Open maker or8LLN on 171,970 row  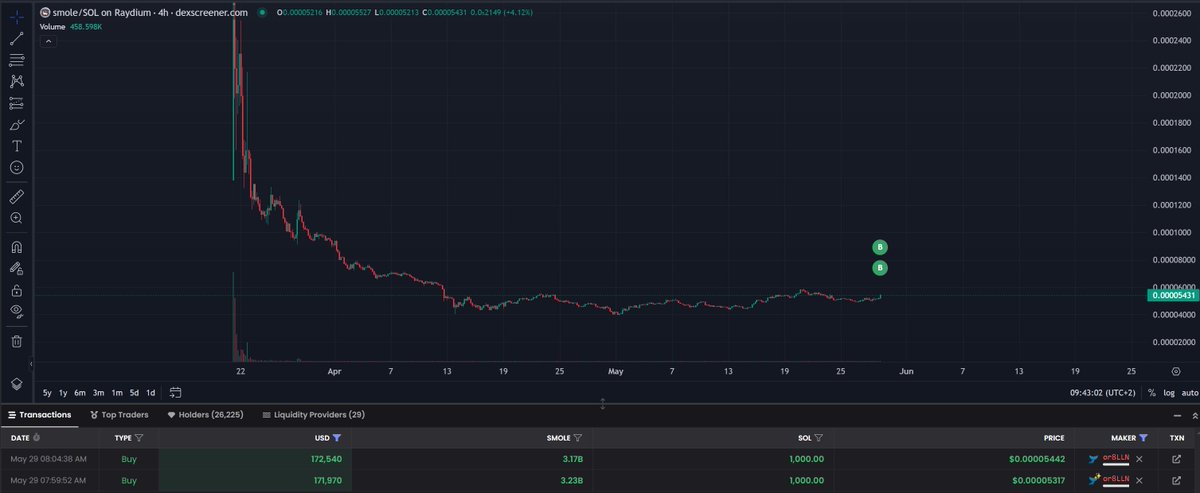click(1115, 480)
